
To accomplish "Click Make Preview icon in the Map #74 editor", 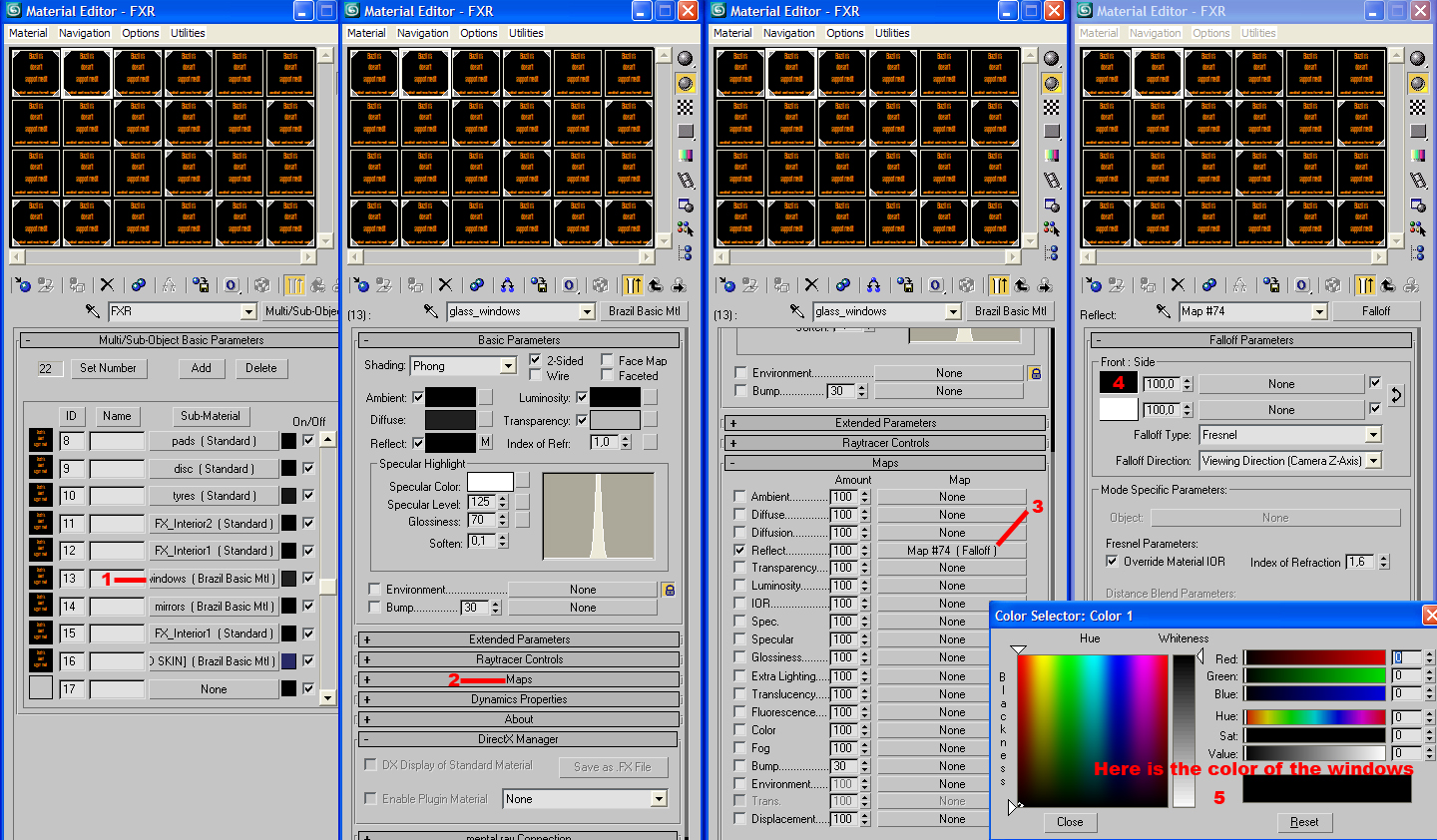I will pyautogui.click(x=1418, y=180).
